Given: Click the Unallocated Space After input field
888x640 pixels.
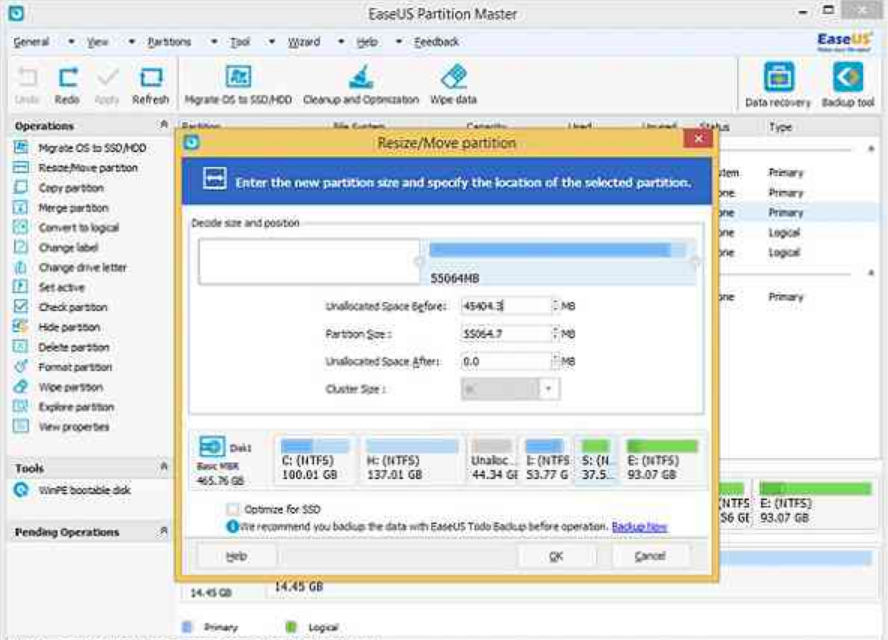Looking at the screenshot, I should tap(506, 361).
